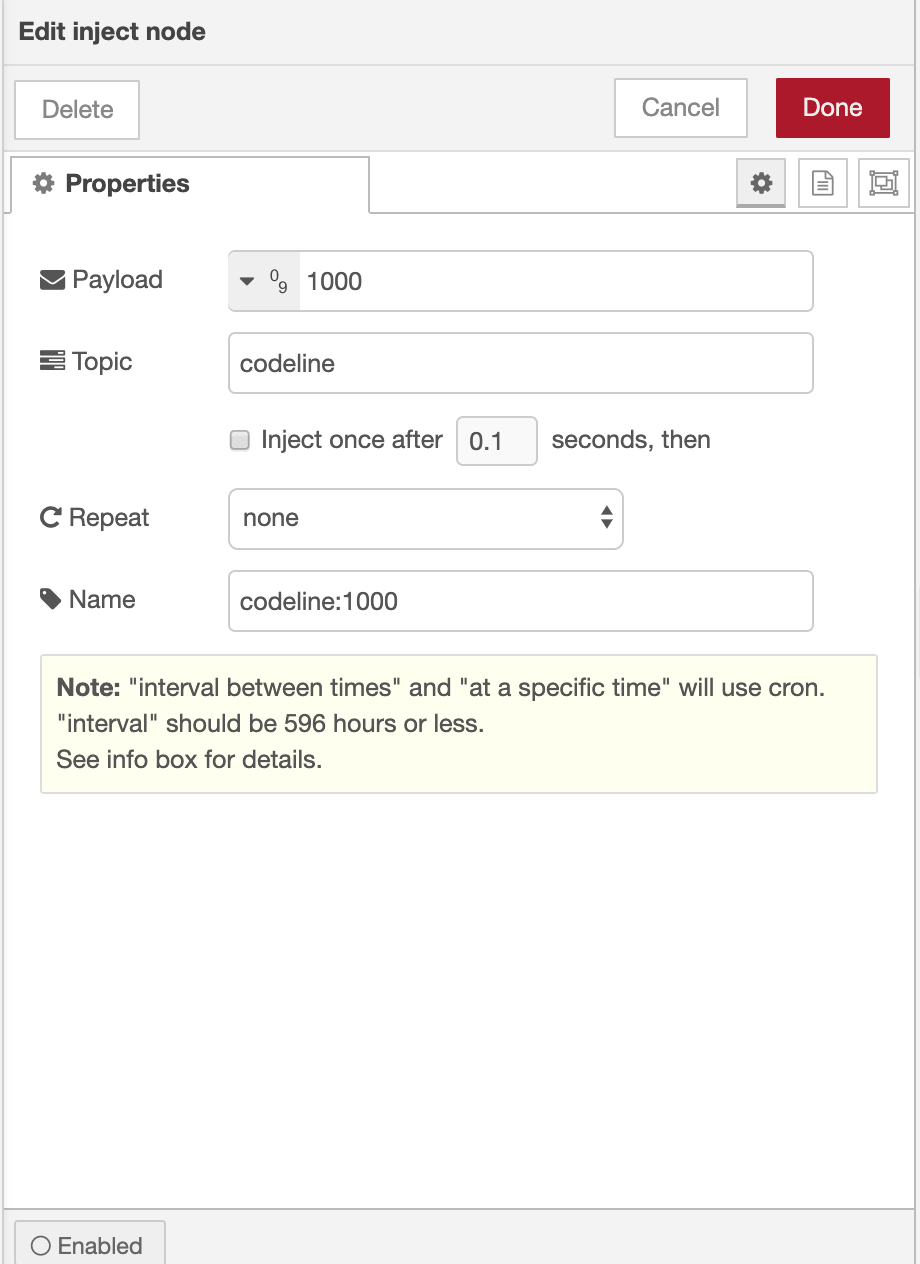The height and width of the screenshot is (1264, 920).
Task: Open the Payload type dropdown arrow
Action: [x=248, y=282]
